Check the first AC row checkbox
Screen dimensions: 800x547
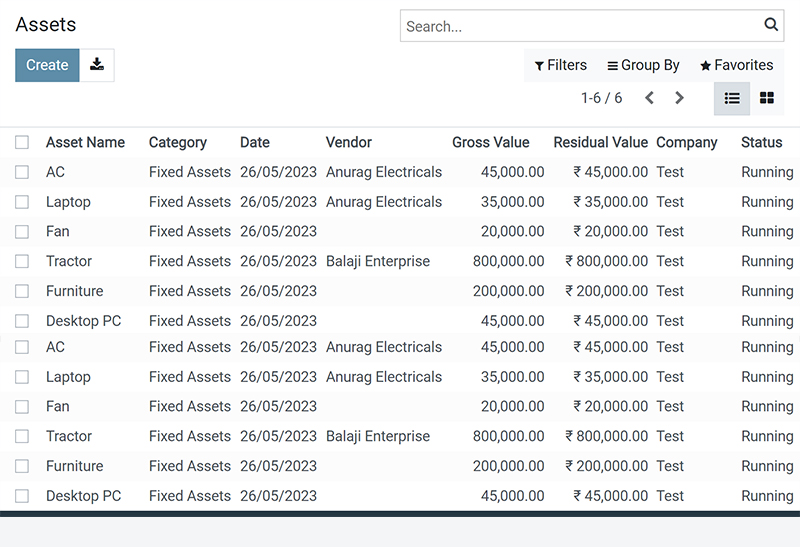(22, 172)
